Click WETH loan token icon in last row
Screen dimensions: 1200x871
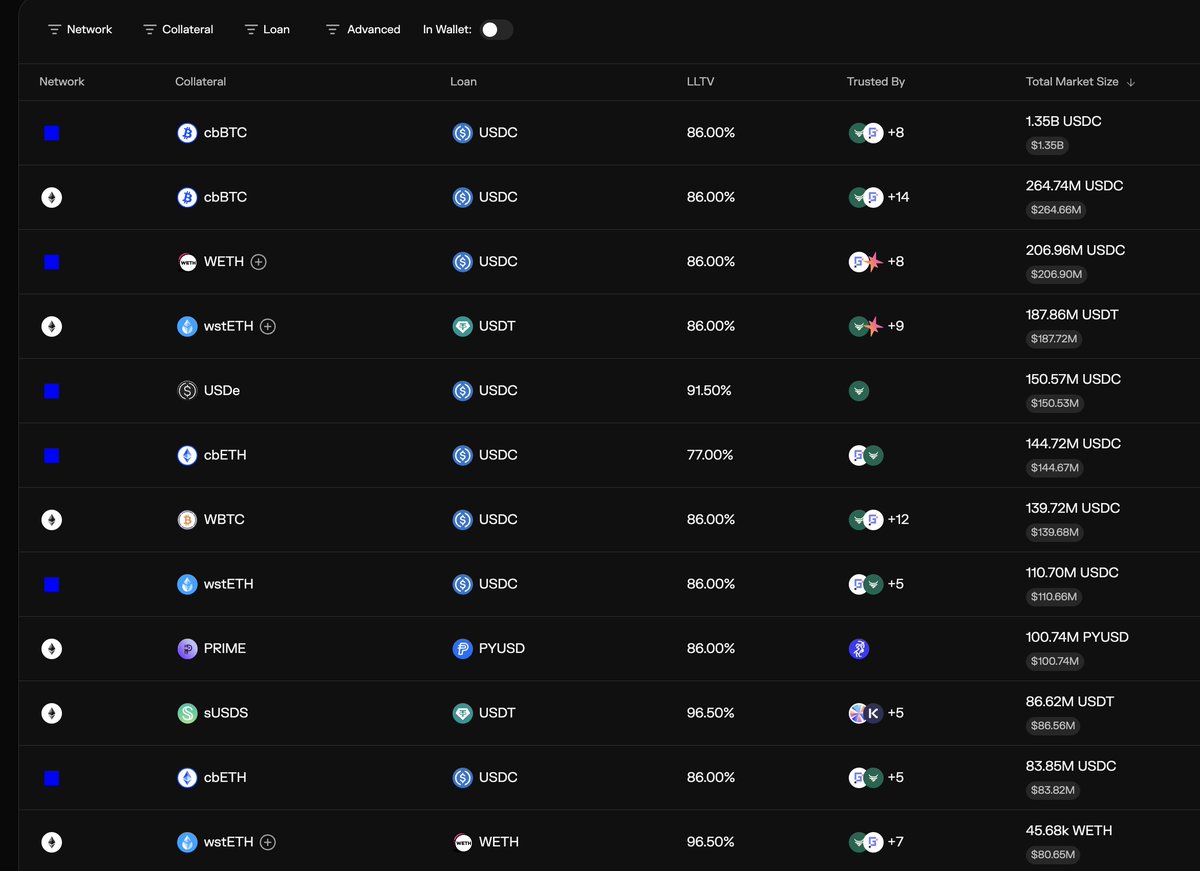pos(462,842)
